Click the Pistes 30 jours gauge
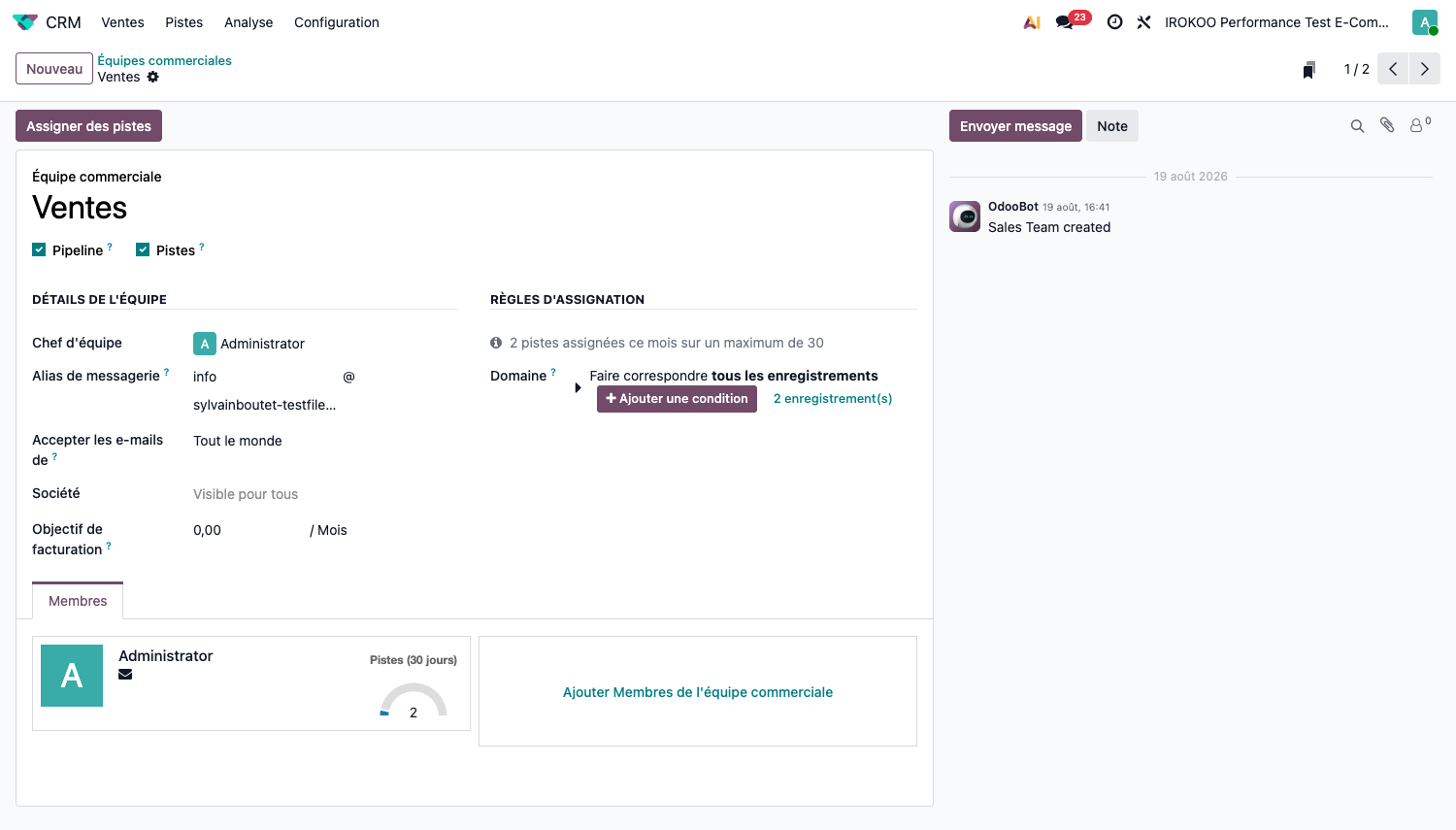 click(414, 699)
